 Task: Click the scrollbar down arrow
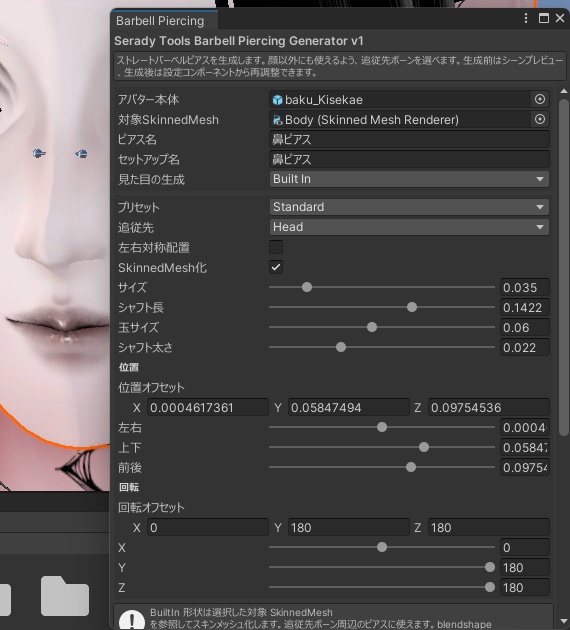click(564, 622)
